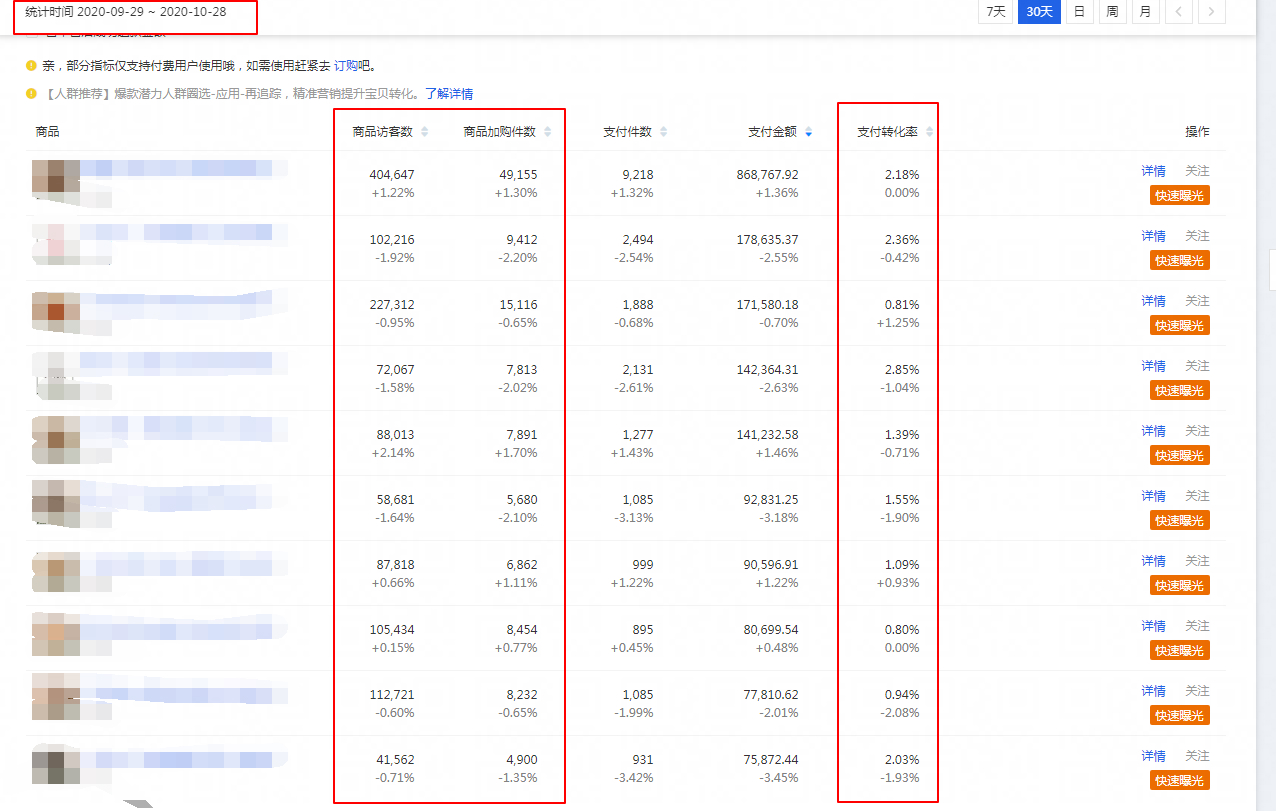Sort by 支付件数 column arrows

coord(664,132)
